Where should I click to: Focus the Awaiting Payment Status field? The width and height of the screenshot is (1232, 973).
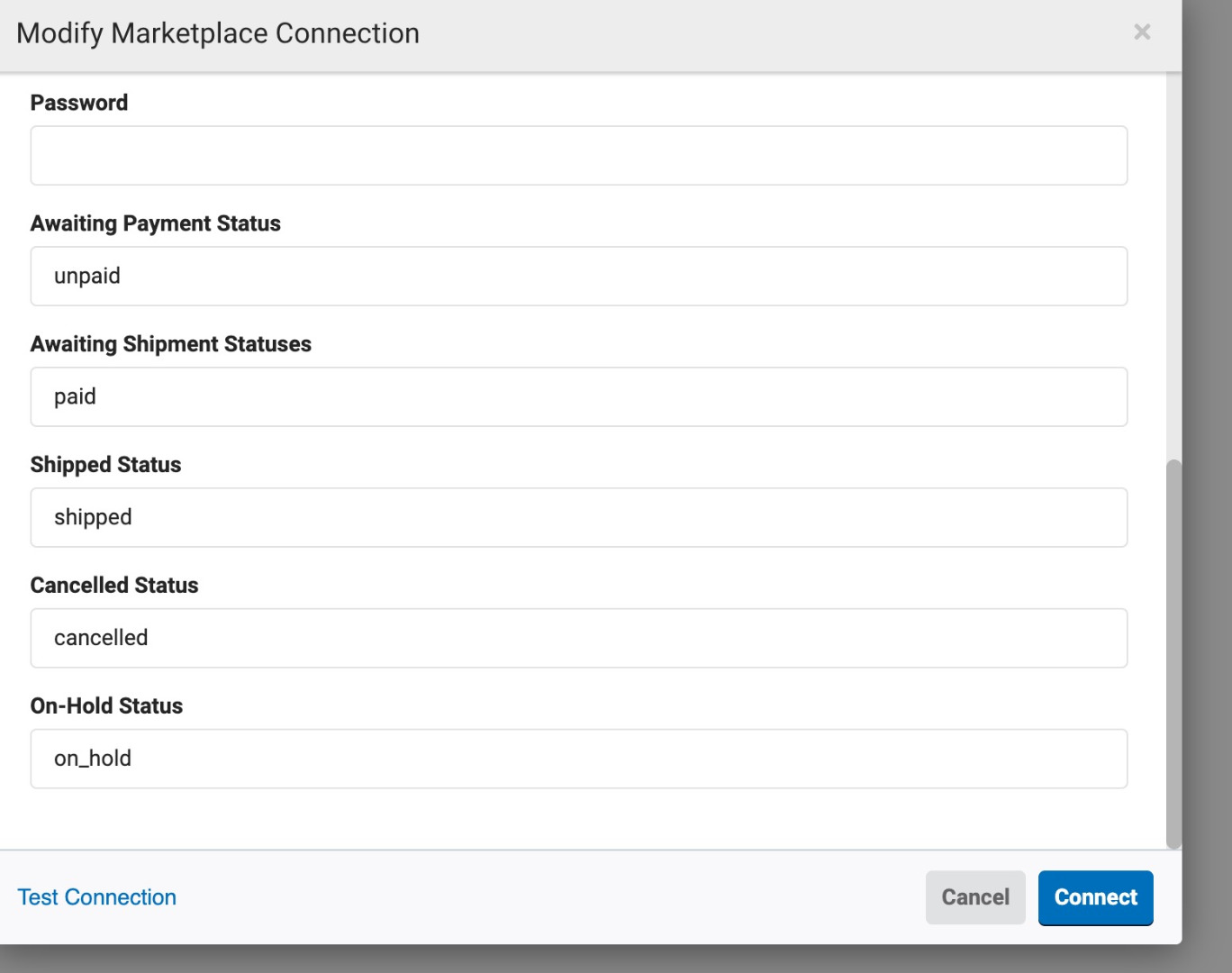[x=578, y=277]
